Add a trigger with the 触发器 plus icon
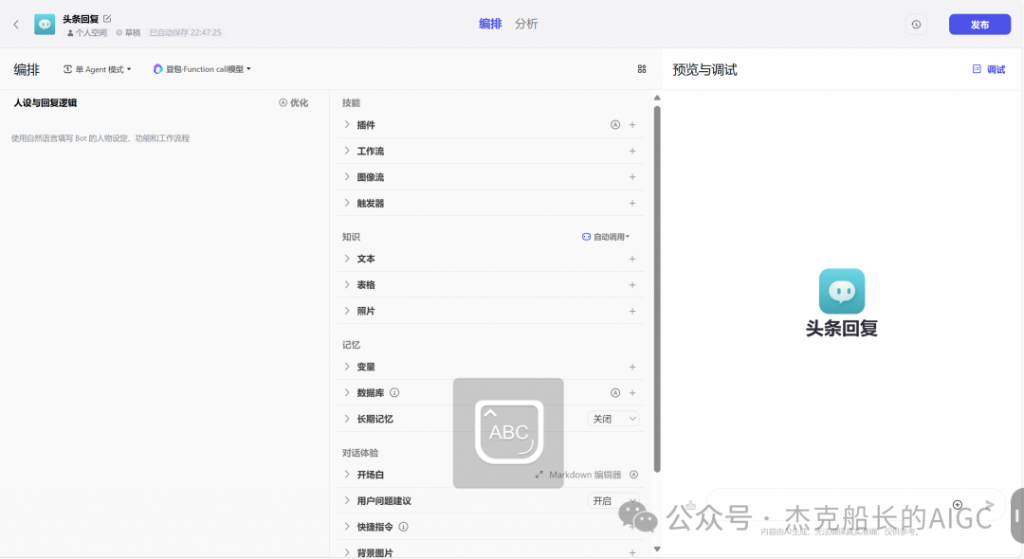 click(632, 203)
